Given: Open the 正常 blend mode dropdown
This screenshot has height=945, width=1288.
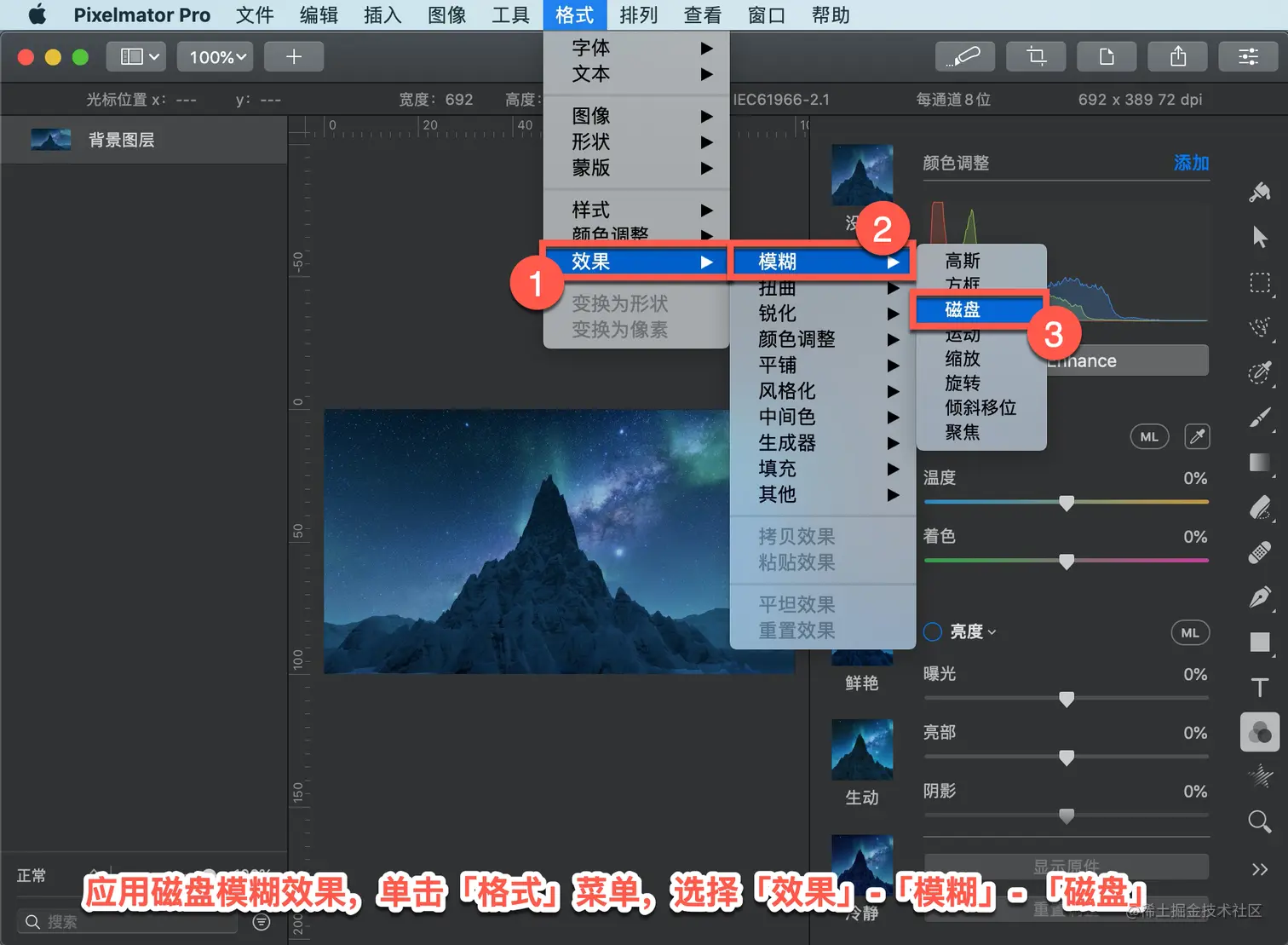Looking at the screenshot, I should point(32,876).
